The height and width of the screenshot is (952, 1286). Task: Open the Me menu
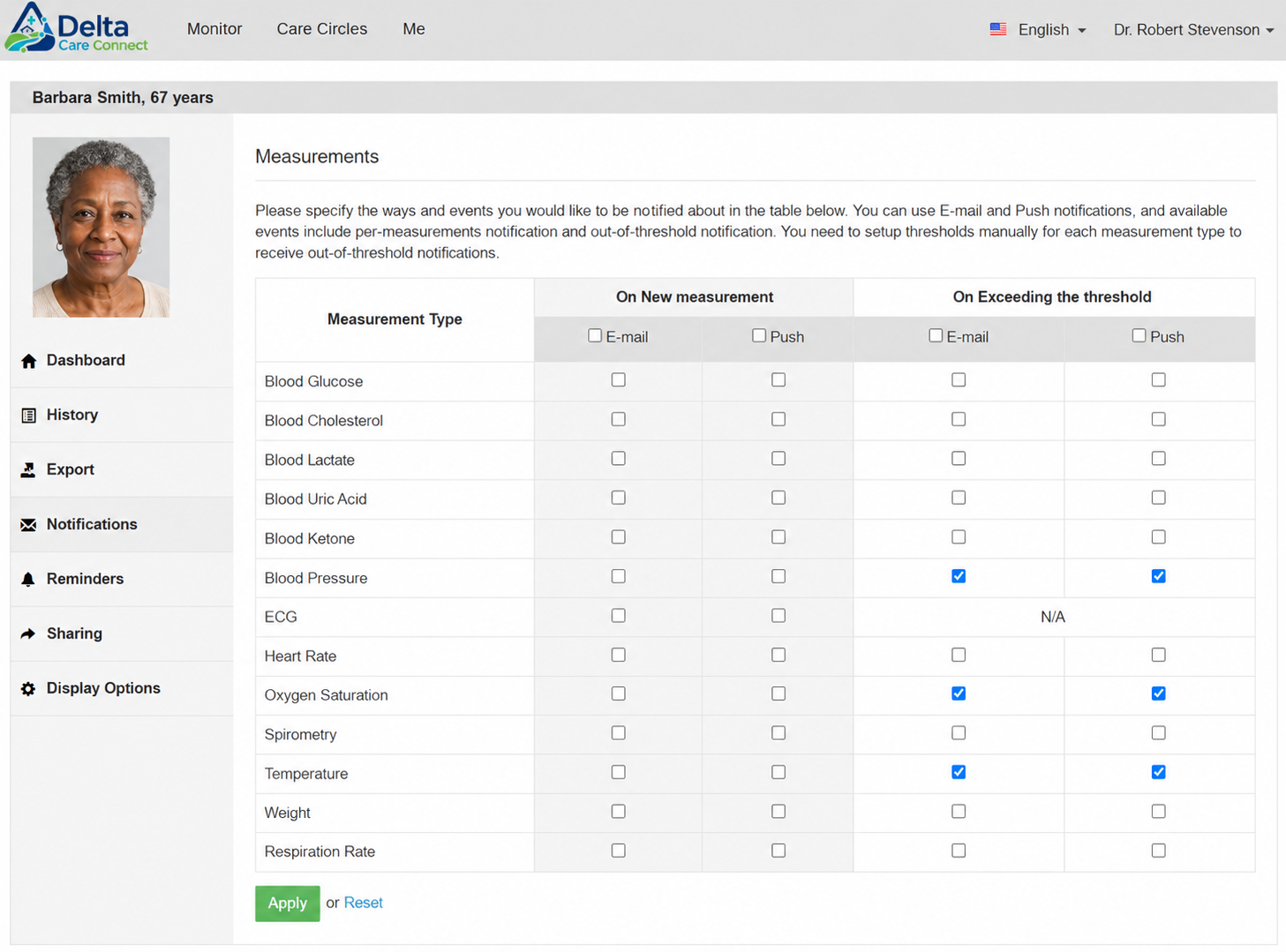pos(414,29)
